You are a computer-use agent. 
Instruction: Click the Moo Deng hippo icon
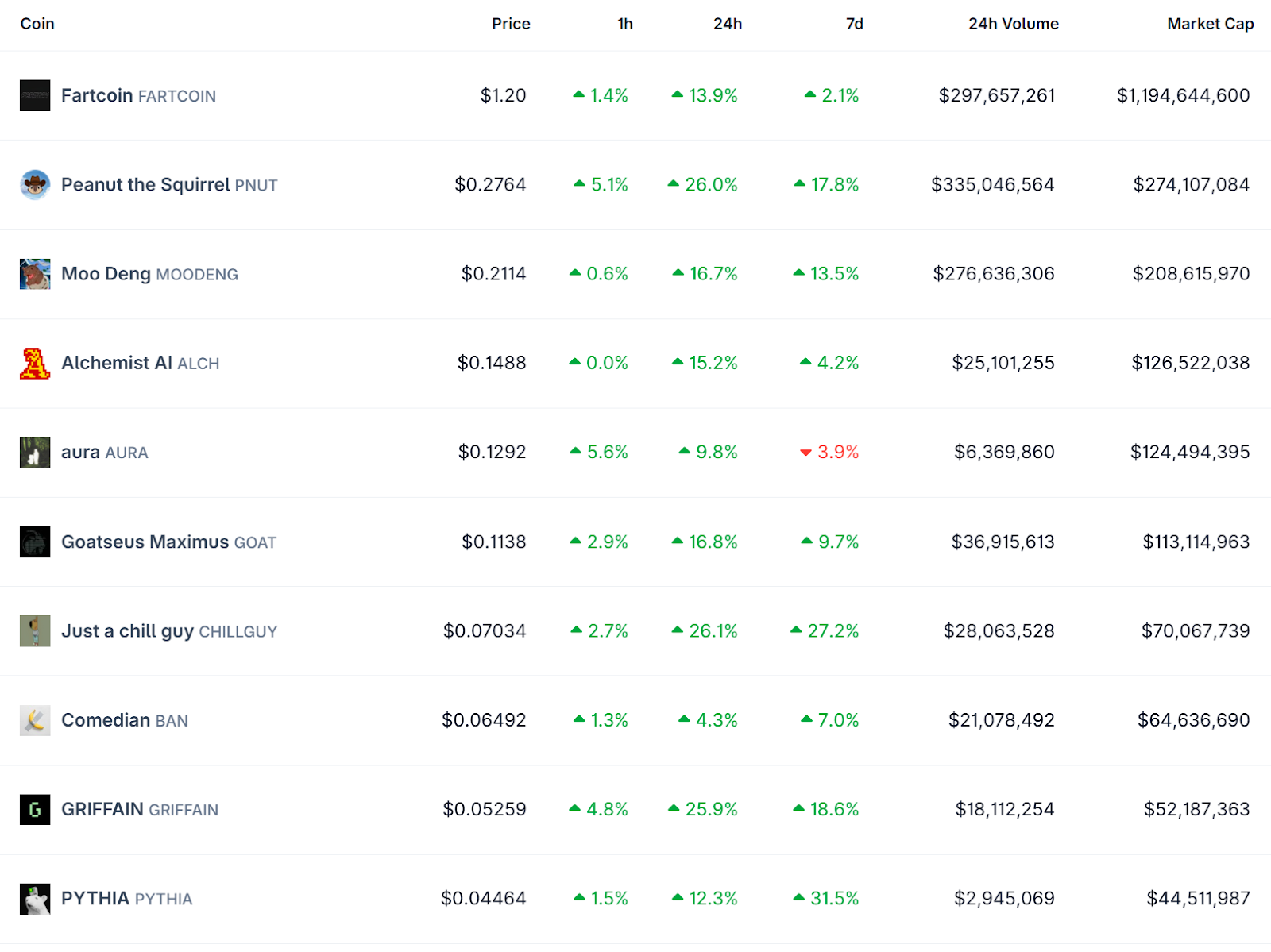[x=35, y=273]
